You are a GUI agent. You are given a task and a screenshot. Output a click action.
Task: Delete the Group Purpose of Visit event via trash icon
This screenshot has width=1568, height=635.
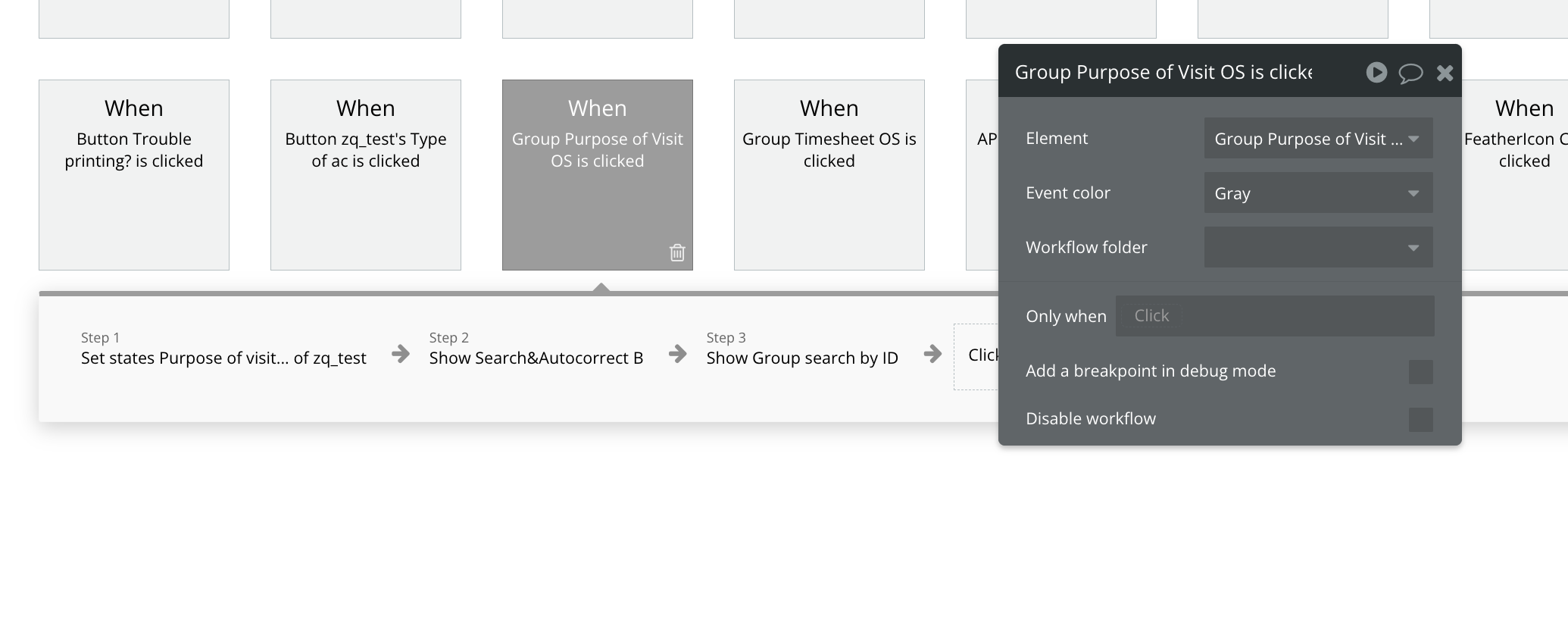[x=677, y=252]
